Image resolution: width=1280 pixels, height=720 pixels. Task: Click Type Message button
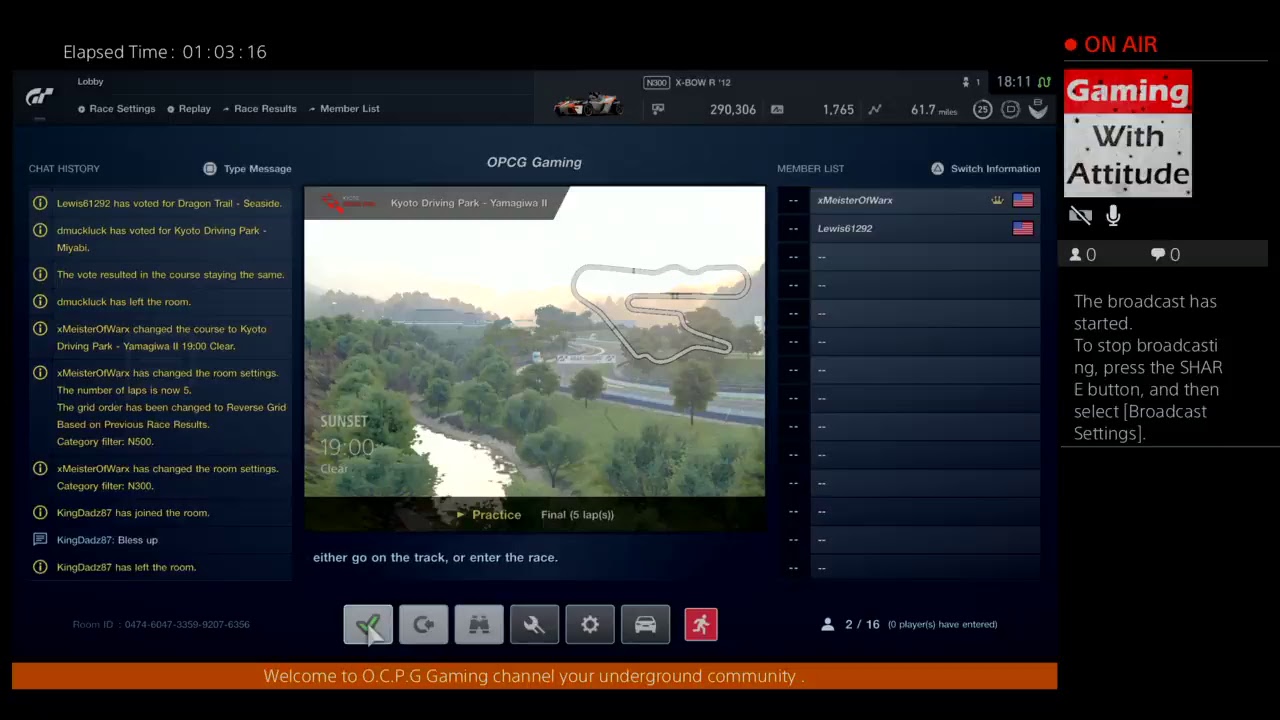(x=248, y=169)
